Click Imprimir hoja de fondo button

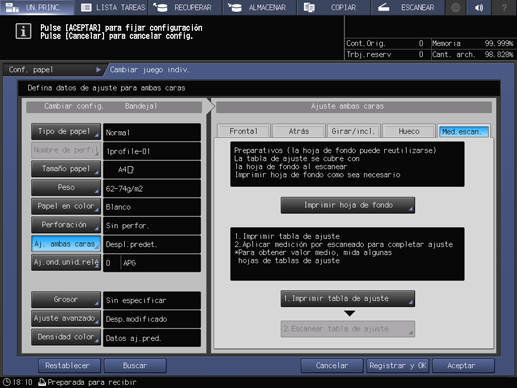348,205
